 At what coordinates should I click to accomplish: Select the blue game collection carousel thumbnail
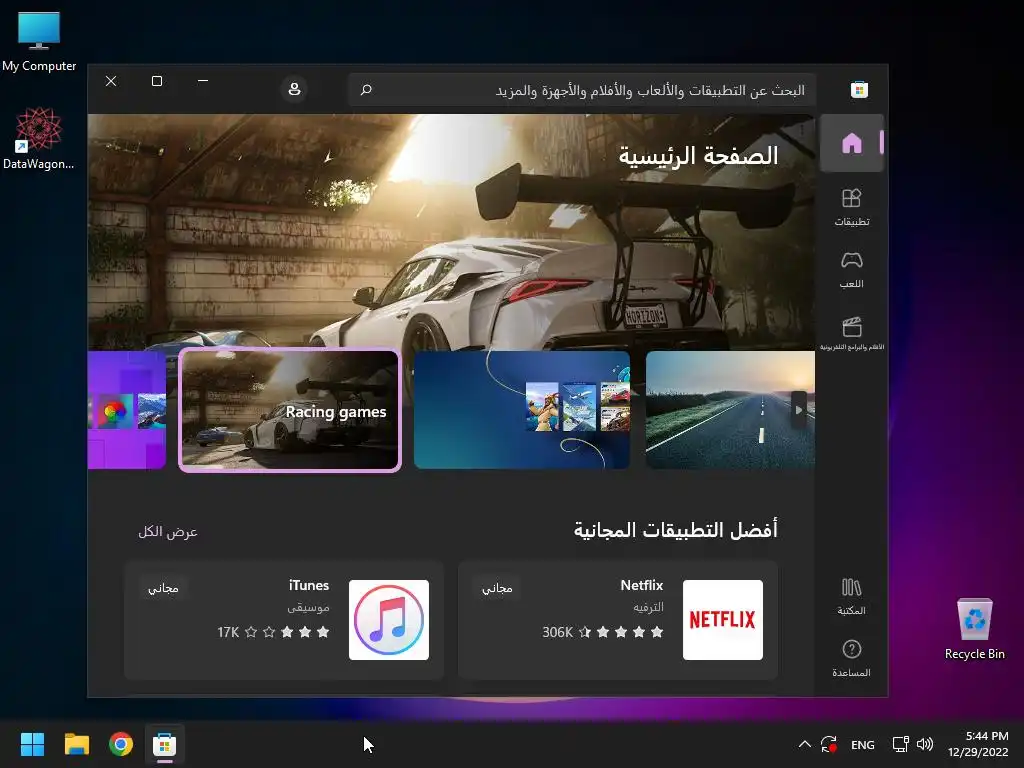point(522,410)
